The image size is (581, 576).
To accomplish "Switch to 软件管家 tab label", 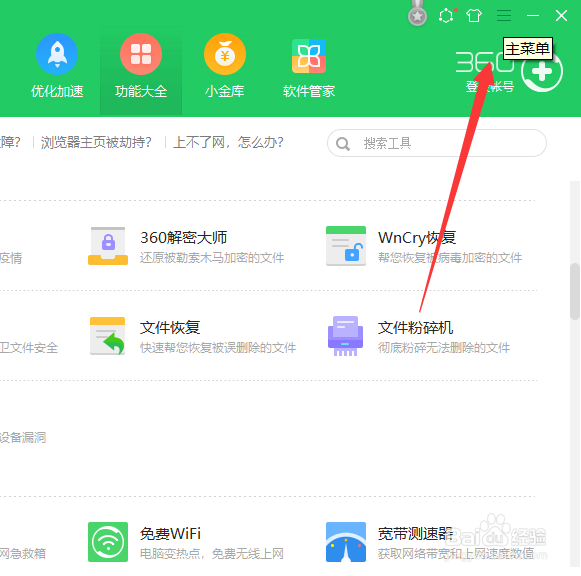I will (309, 91).
